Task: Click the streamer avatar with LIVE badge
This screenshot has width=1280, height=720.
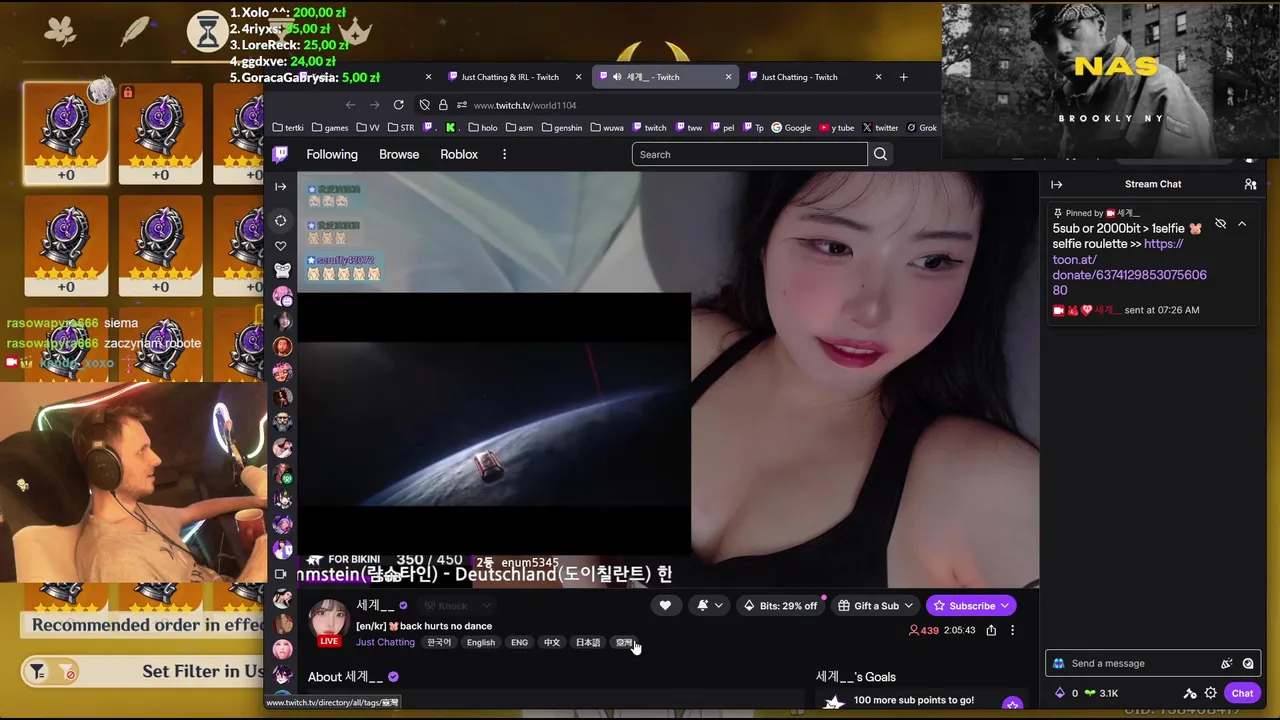Action: (x=328, y=622)
